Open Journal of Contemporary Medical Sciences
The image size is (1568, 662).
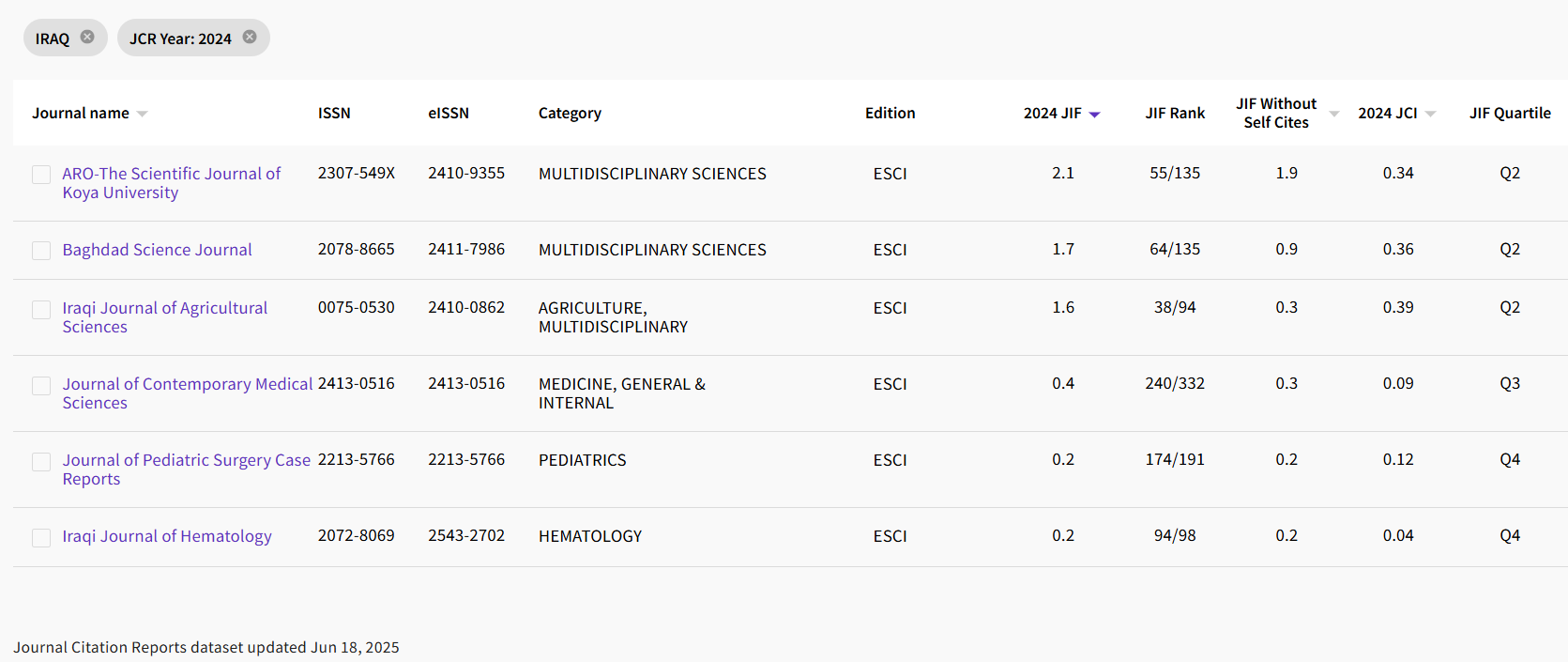click(187, 384)
